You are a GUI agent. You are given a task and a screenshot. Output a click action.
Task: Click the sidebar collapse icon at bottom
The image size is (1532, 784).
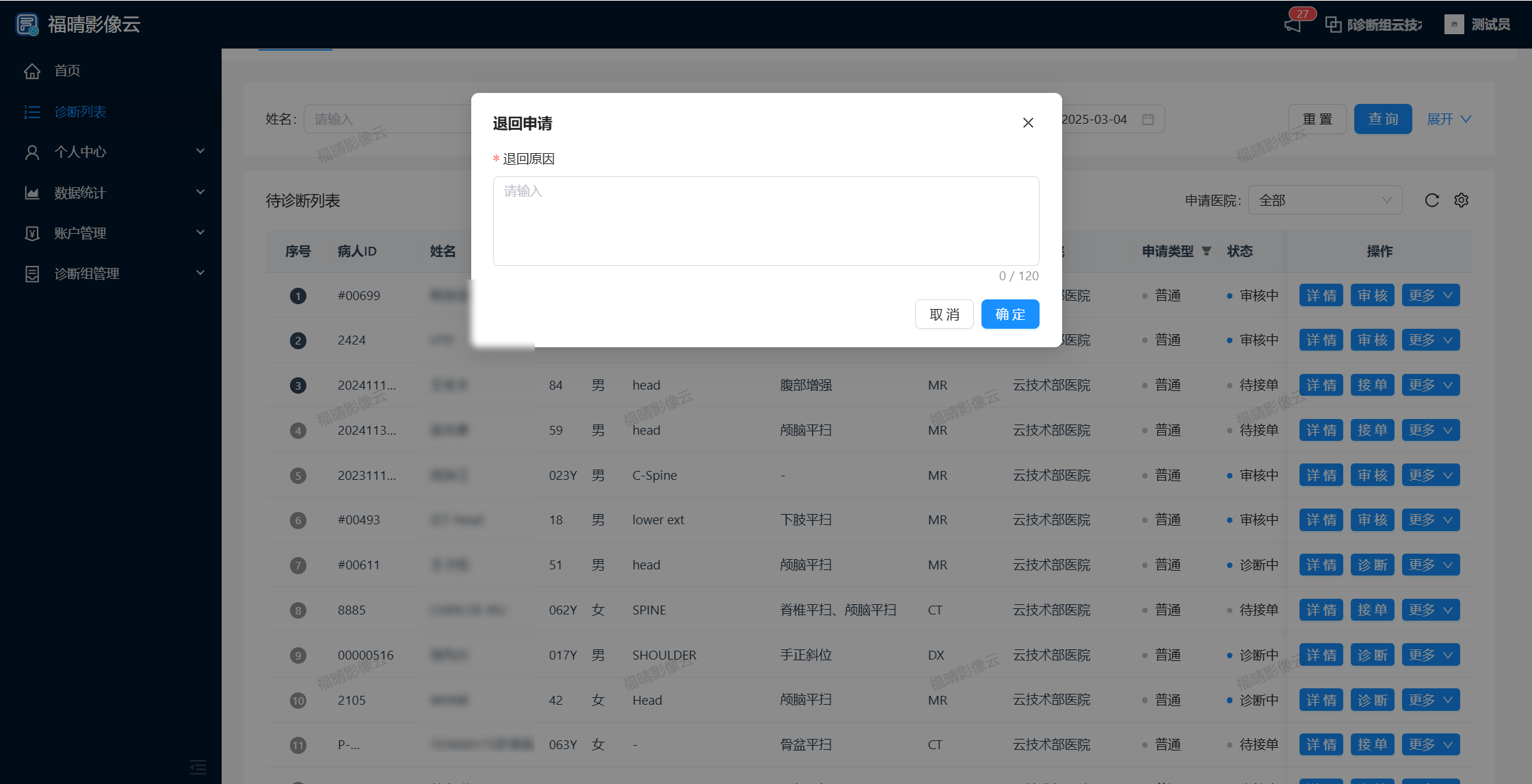[x=198, y=767]
